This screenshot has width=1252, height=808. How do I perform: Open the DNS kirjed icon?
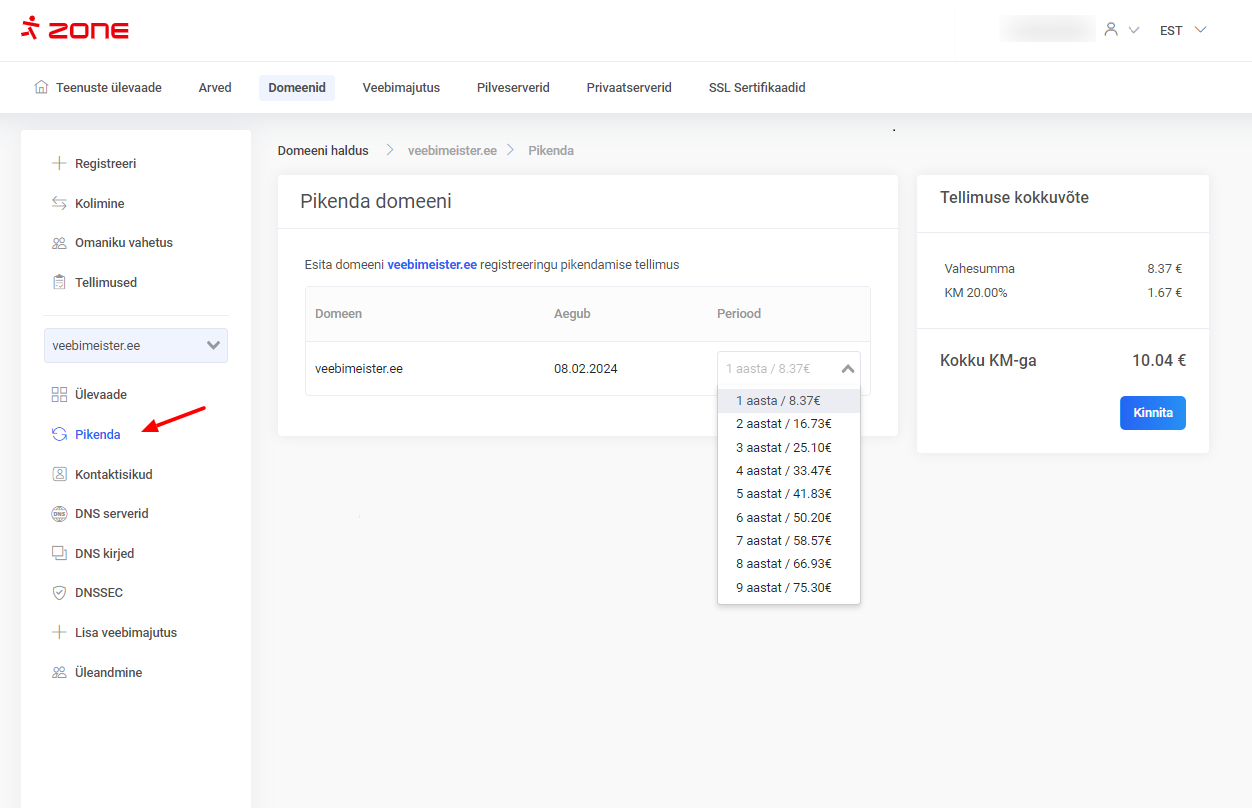(x=59, y=553)
